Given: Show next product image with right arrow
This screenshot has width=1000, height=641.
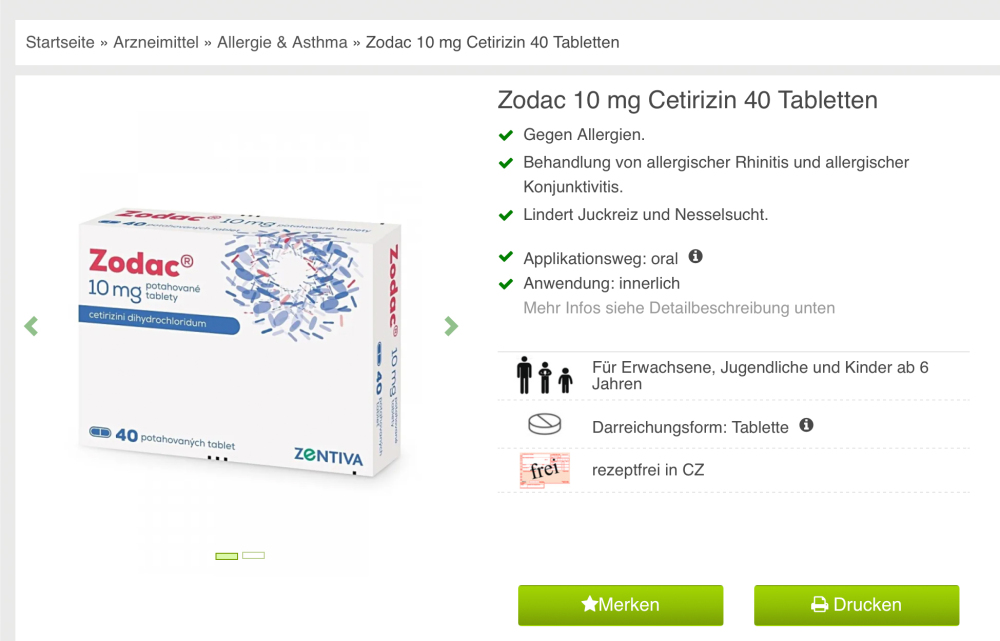Looking at the screenshot, I should pos(451,326).
